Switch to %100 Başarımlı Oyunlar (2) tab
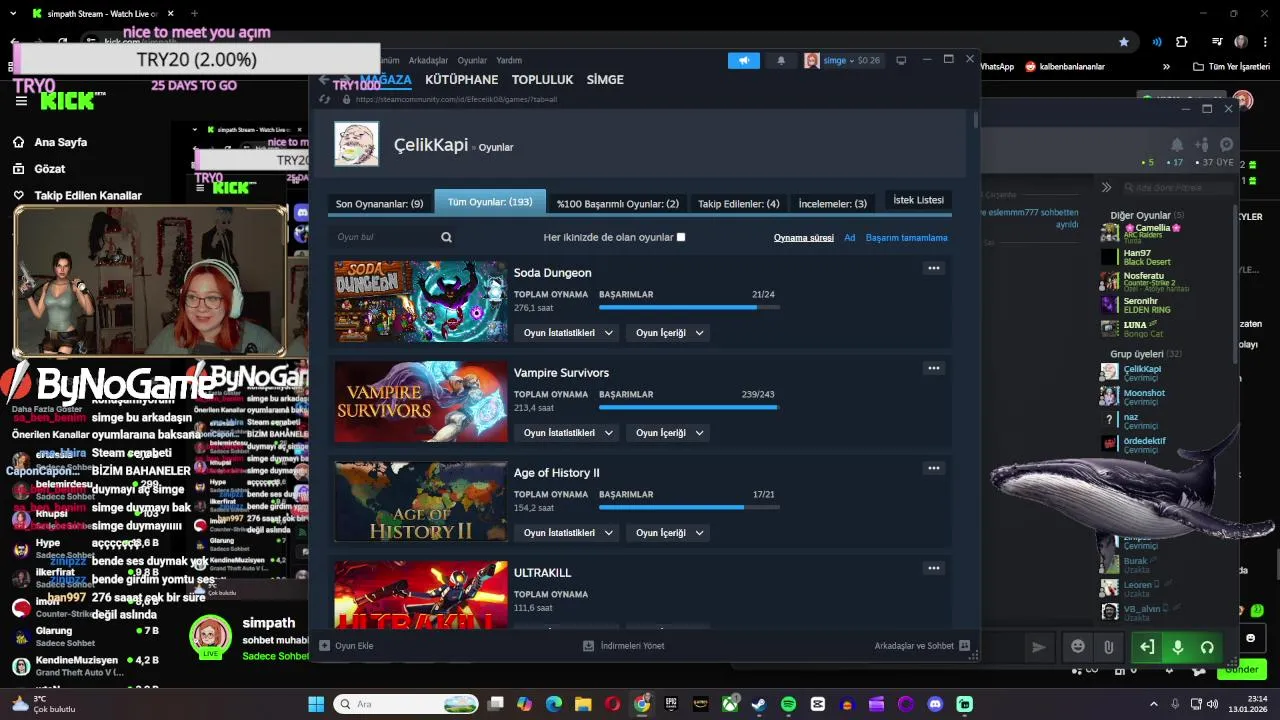The height and width of the screenshot is (720, 1280). (618, 203)
